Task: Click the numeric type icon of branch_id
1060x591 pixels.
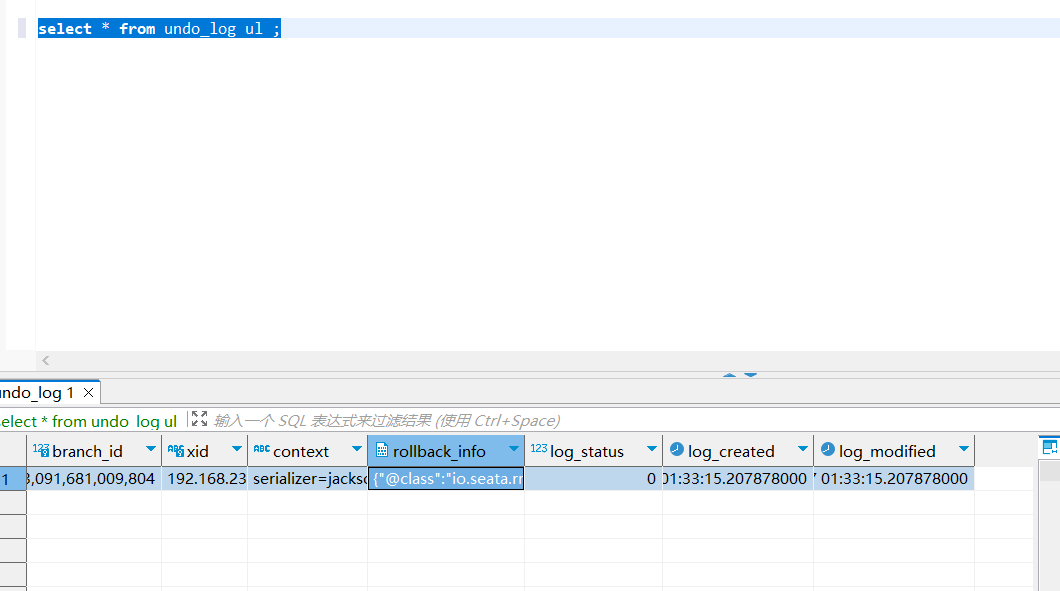Action: pos(40,450)
